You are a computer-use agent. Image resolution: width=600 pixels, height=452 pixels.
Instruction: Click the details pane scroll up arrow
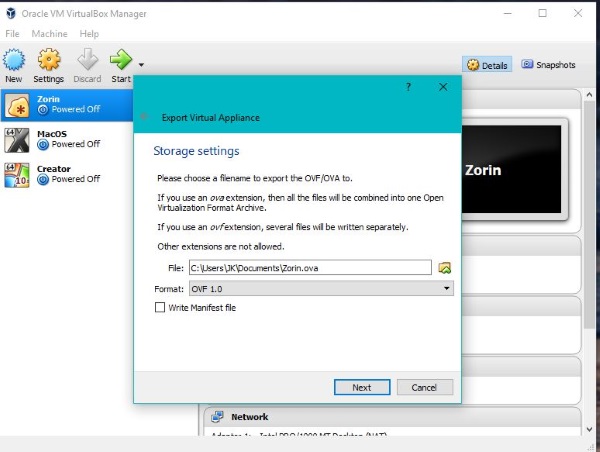tap(590, 95)
